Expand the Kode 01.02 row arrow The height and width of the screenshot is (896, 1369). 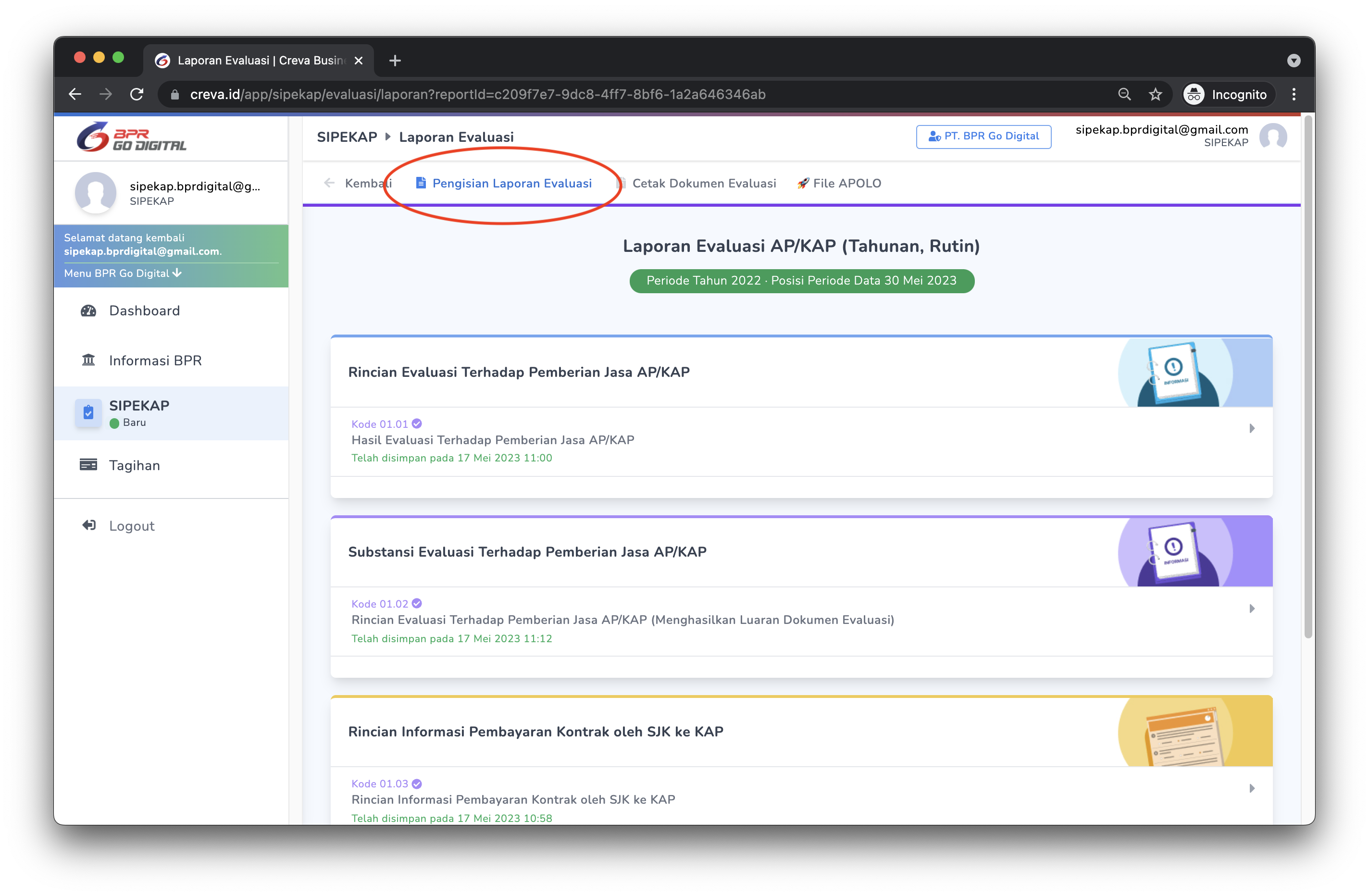1252,609
